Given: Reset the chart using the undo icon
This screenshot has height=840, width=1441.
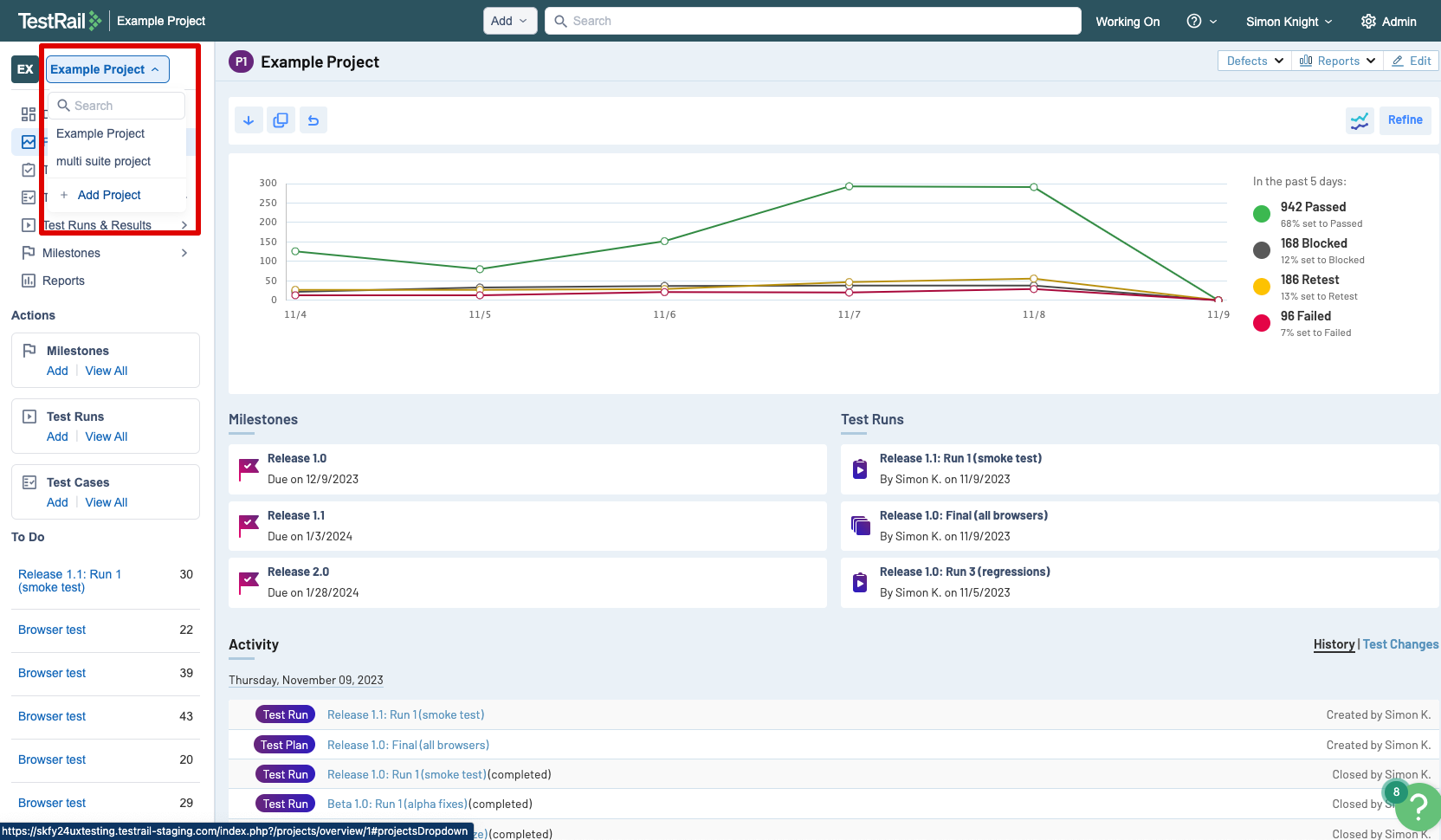Looking at the screenshot, I should pos(313,120).
